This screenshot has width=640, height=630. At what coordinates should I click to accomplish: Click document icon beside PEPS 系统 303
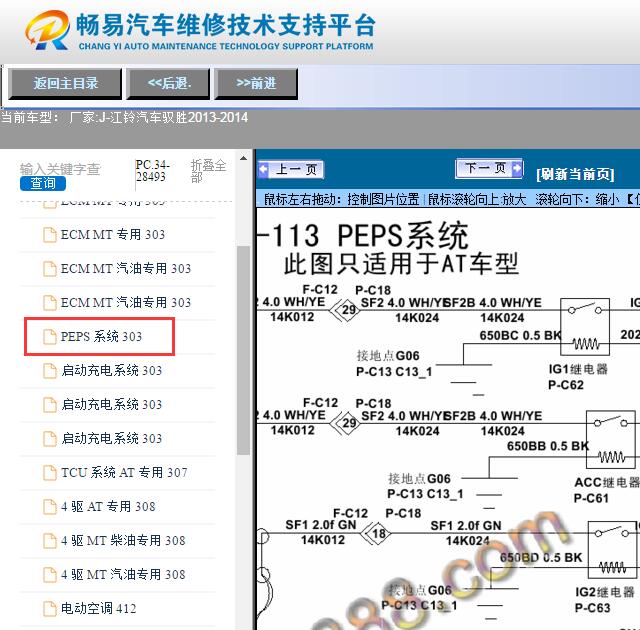[50, 337]
